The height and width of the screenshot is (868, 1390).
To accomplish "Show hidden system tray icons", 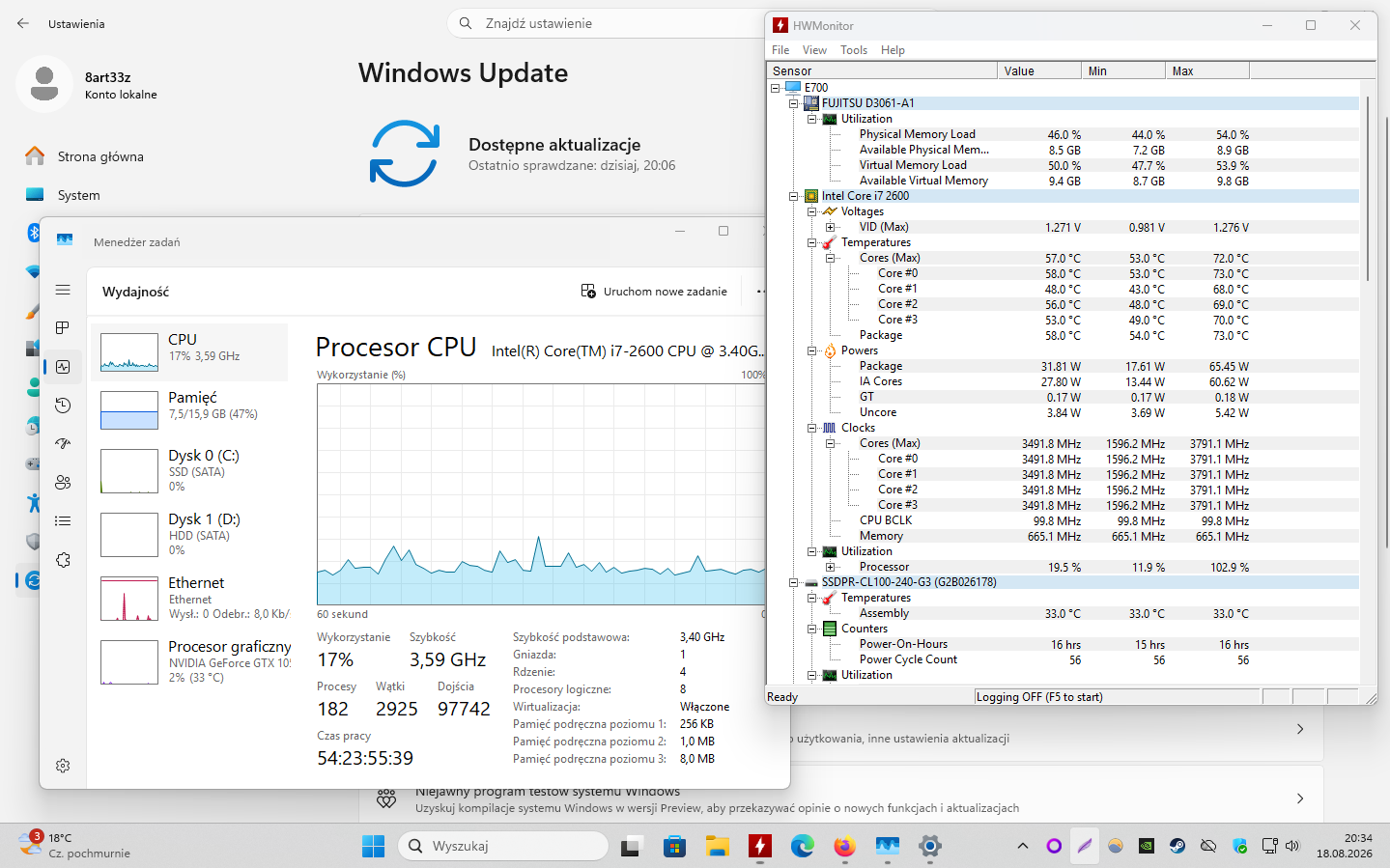I will point(1023,846).
